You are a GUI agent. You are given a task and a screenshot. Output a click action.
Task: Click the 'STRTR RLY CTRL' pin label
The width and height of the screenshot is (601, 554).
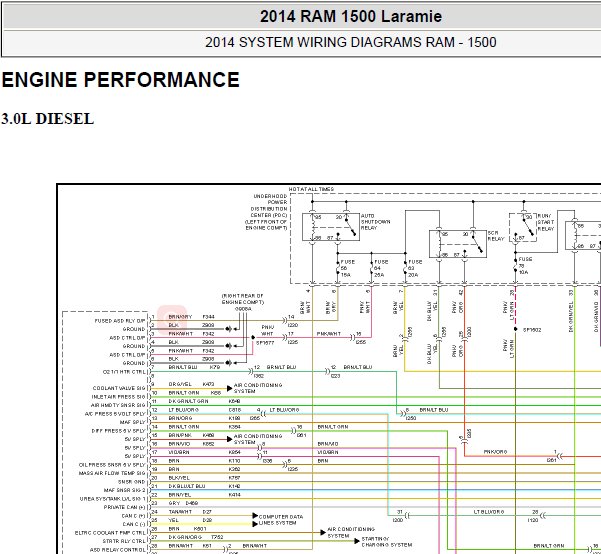point(124,542)
